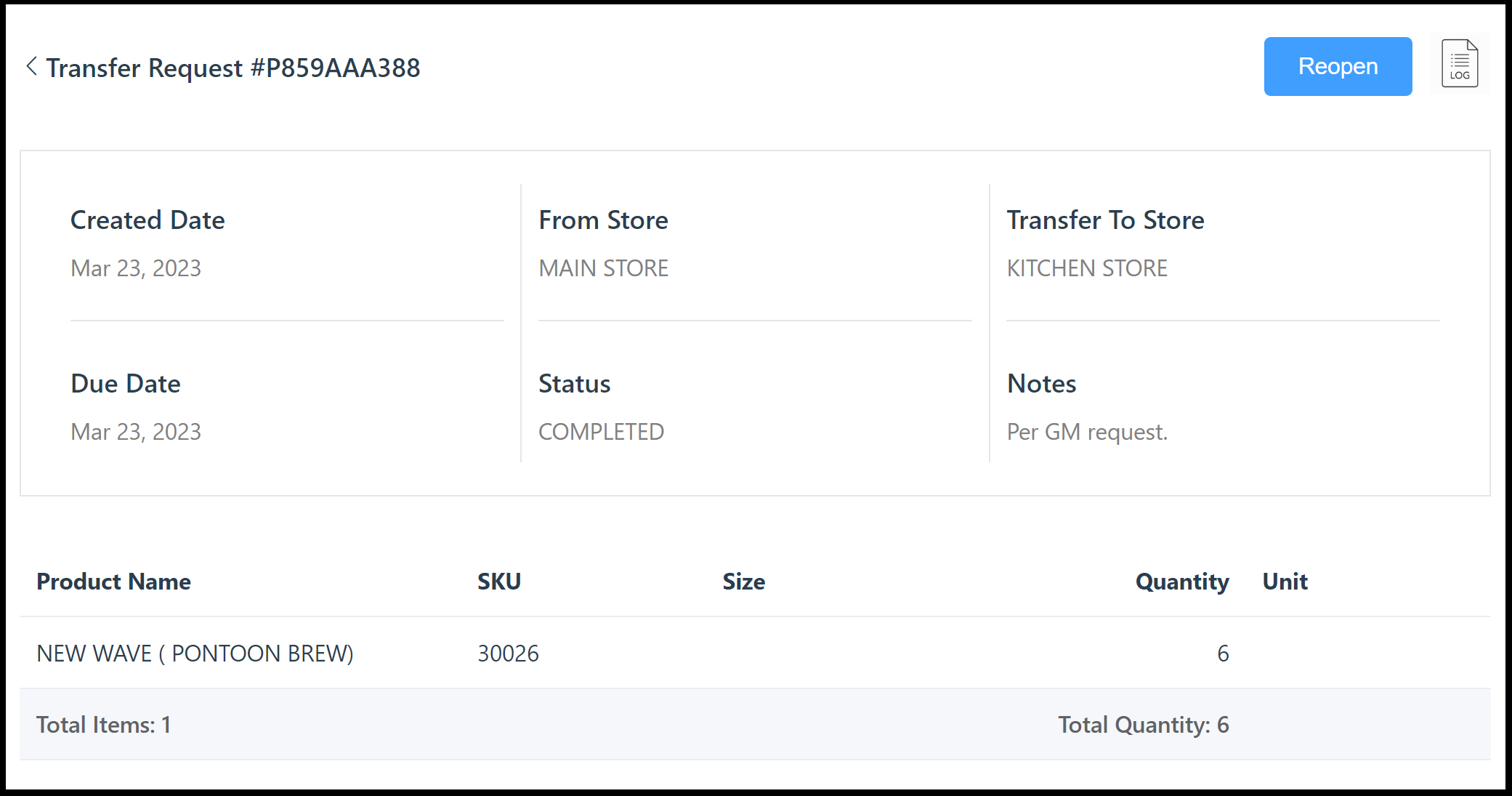
Task: Click the SKU column header
Action: (x=498, y=582)
